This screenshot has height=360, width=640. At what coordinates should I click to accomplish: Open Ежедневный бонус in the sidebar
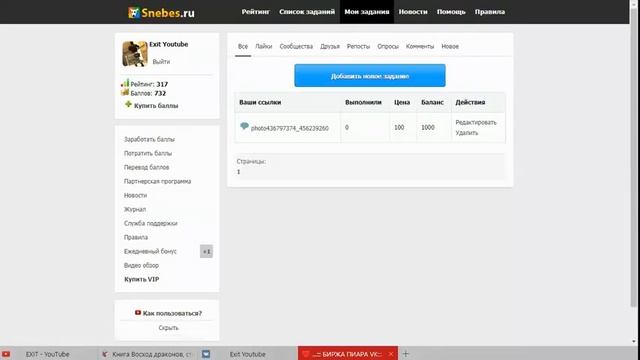tap(150, 251)
